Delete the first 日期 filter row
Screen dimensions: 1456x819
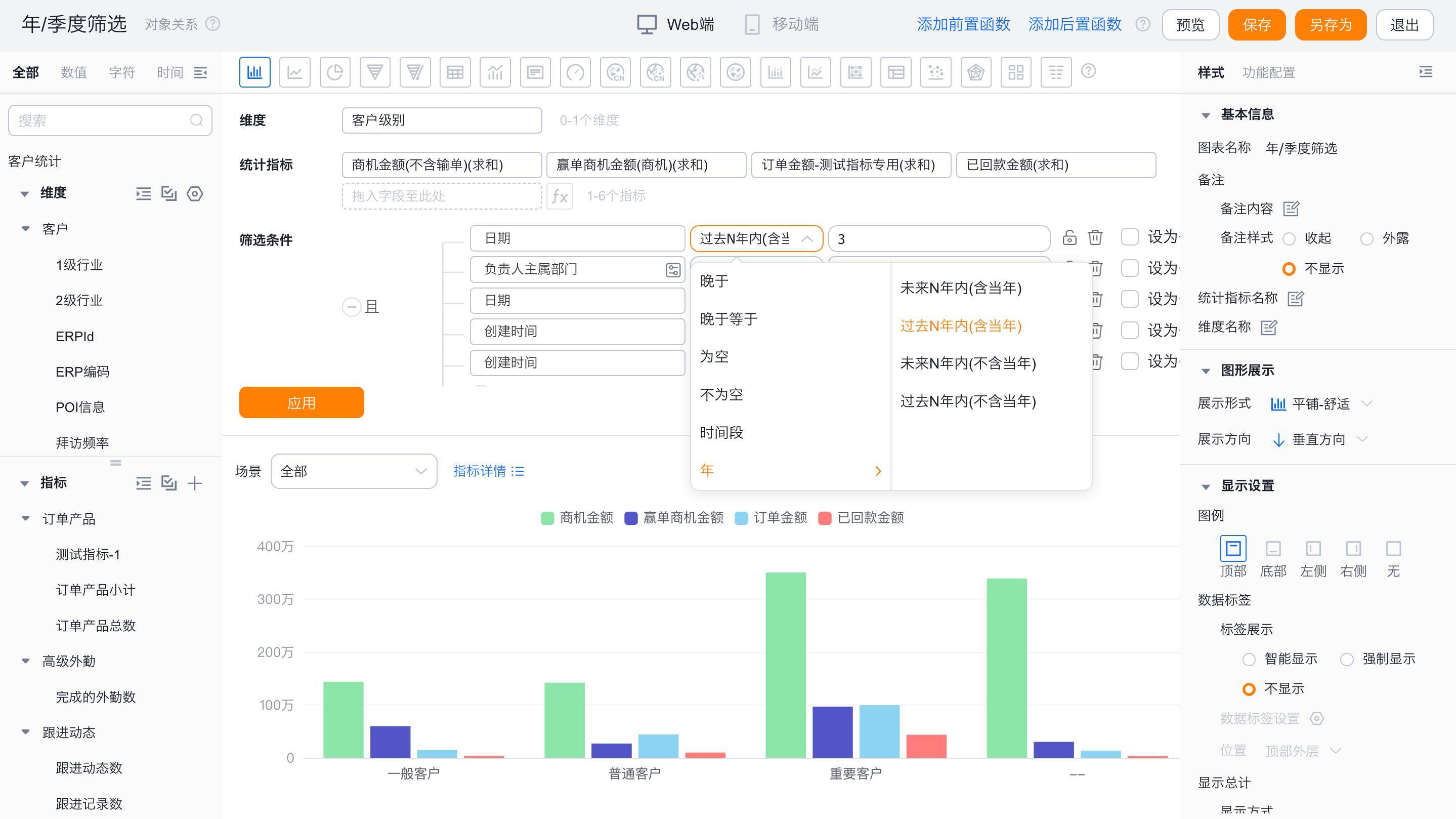tap(1095, 237)
